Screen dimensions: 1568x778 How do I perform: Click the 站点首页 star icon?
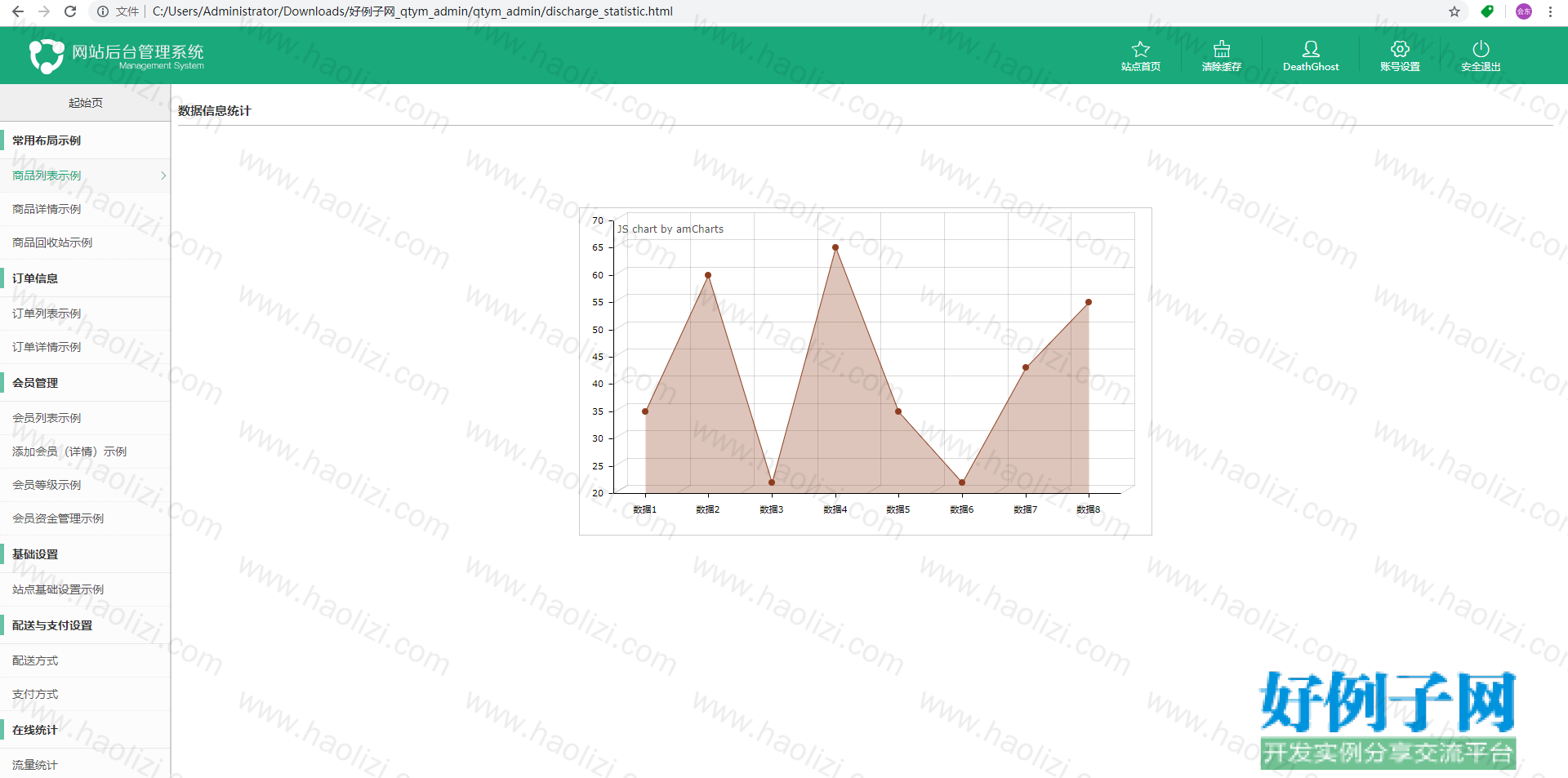(1141, 49)
